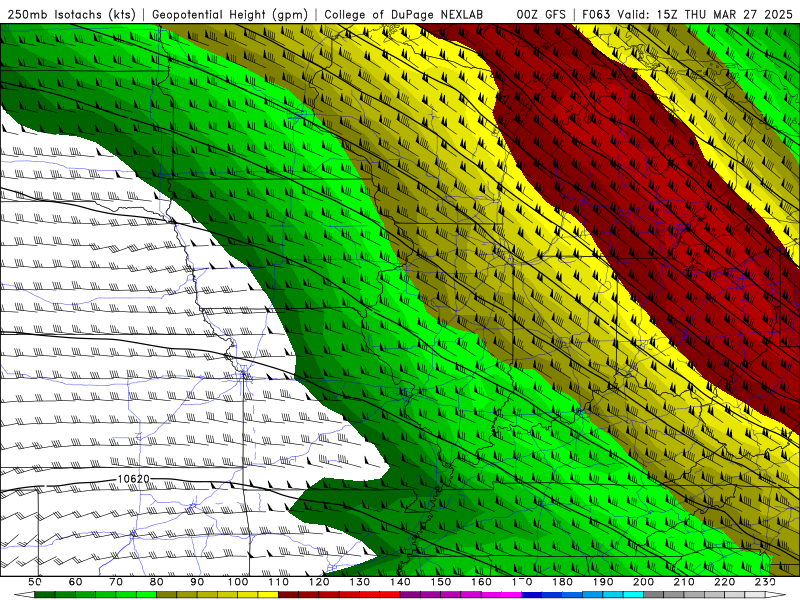Click the 100 tick label on colorbar

click(238, 582)
